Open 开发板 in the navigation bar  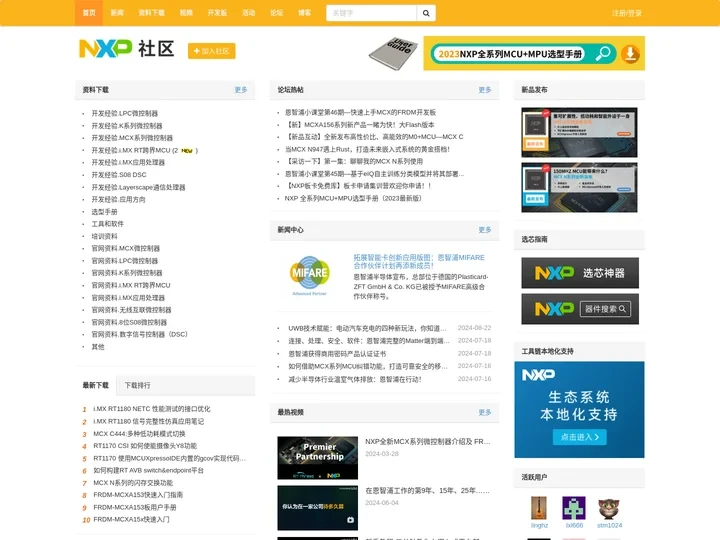(x=217, y=13)
